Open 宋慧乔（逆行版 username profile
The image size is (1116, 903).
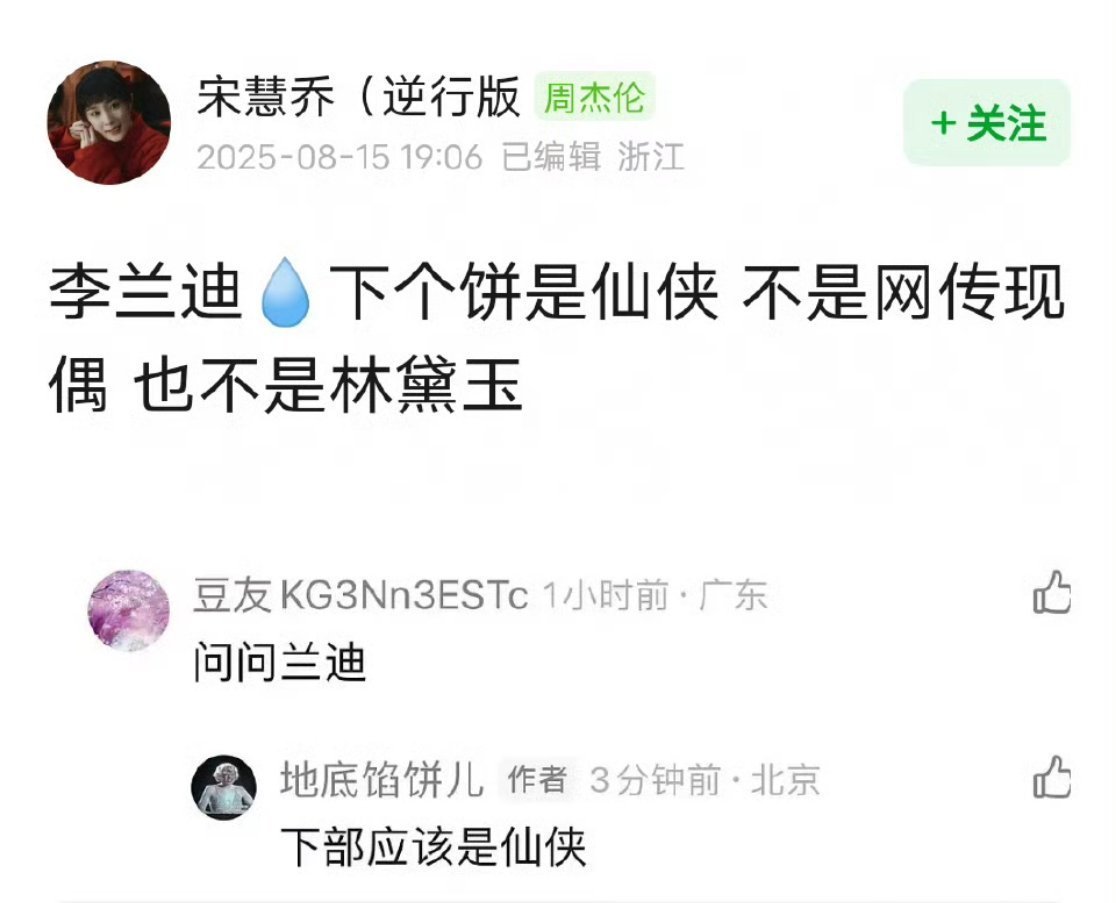pyautogui.click(x=359, y=97)
